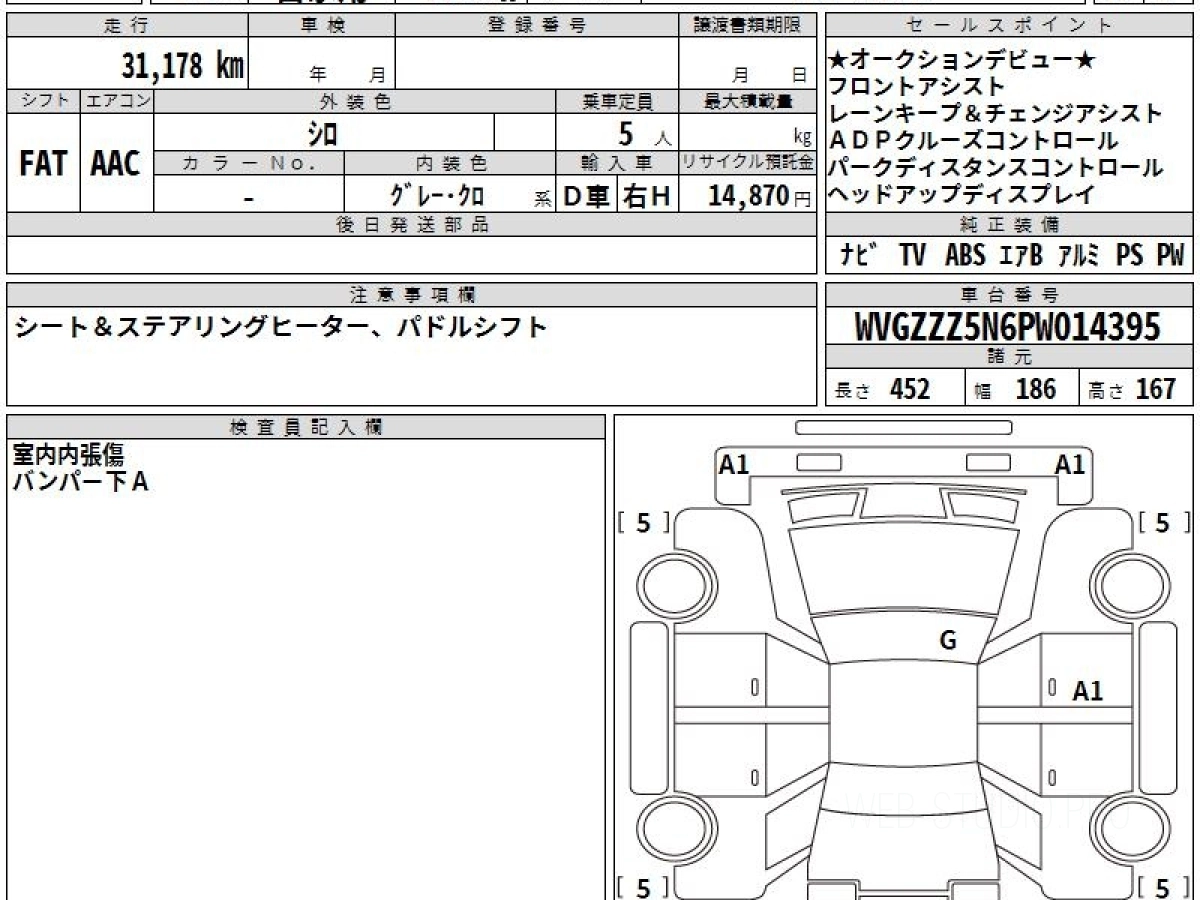Select the 走行 column header
The height and width of the screenshot is (900, 1200).
pos(126,27)
